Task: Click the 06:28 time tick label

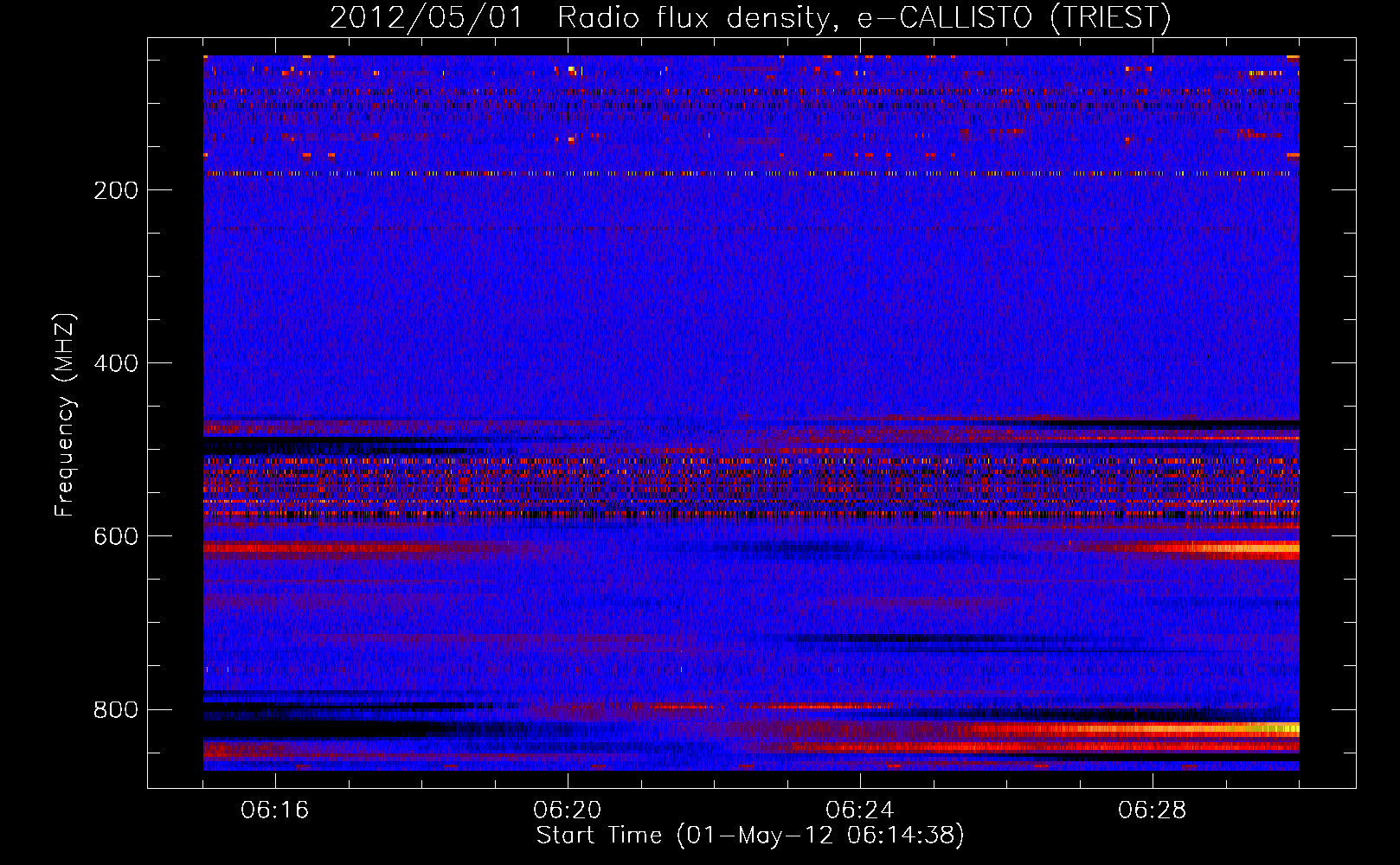Action: [1152, 811]
